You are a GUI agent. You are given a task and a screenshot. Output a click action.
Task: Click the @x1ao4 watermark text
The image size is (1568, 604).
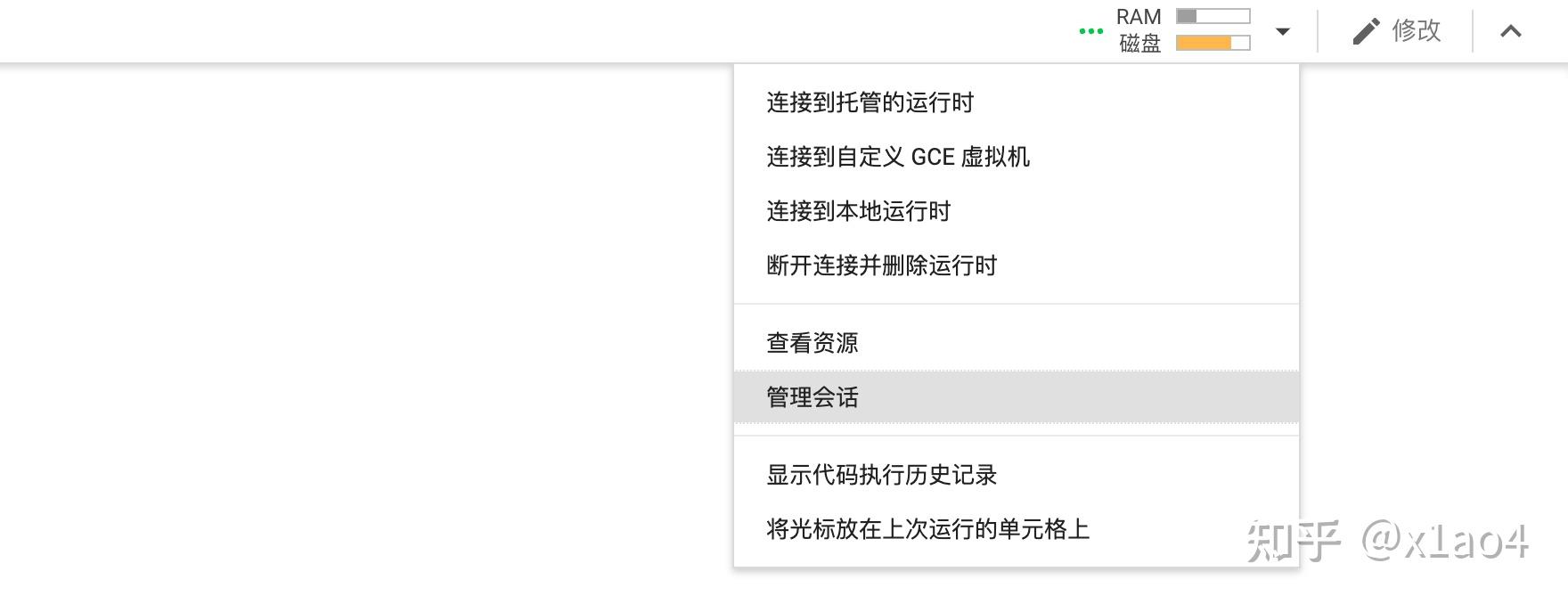[x=1445, y=541]
